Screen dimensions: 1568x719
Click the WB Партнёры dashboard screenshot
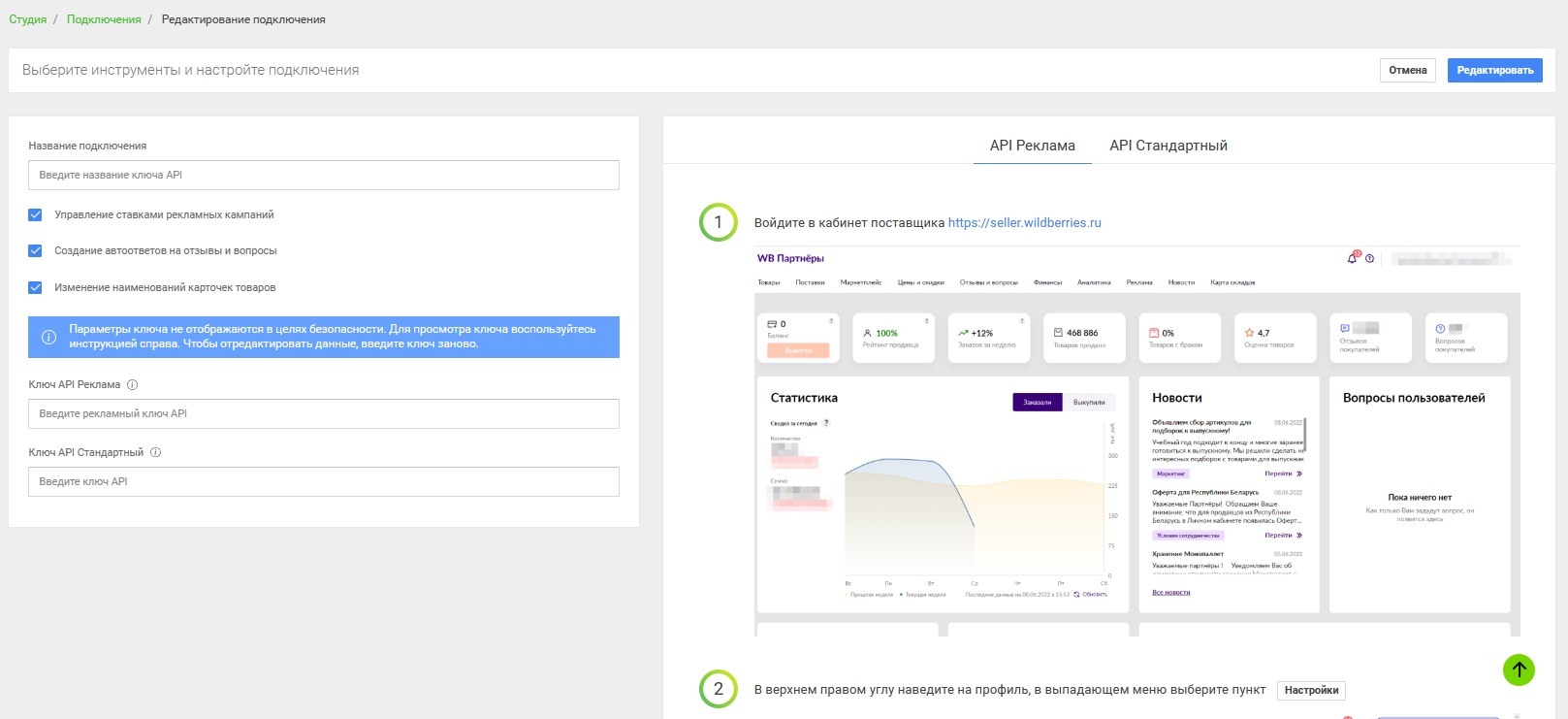[x=1136, y=441]
